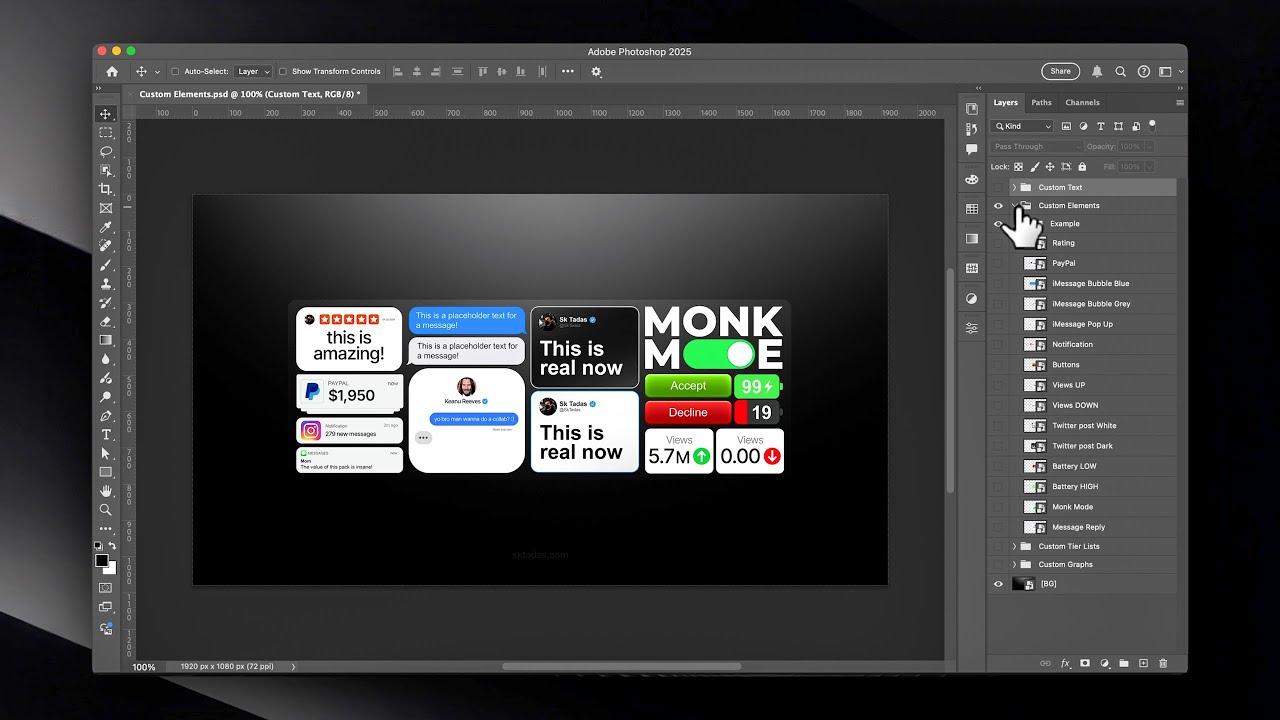This screenshot has height=720, width=1280.
Task: Open more align options ellipsis
Action: point(568,71)
